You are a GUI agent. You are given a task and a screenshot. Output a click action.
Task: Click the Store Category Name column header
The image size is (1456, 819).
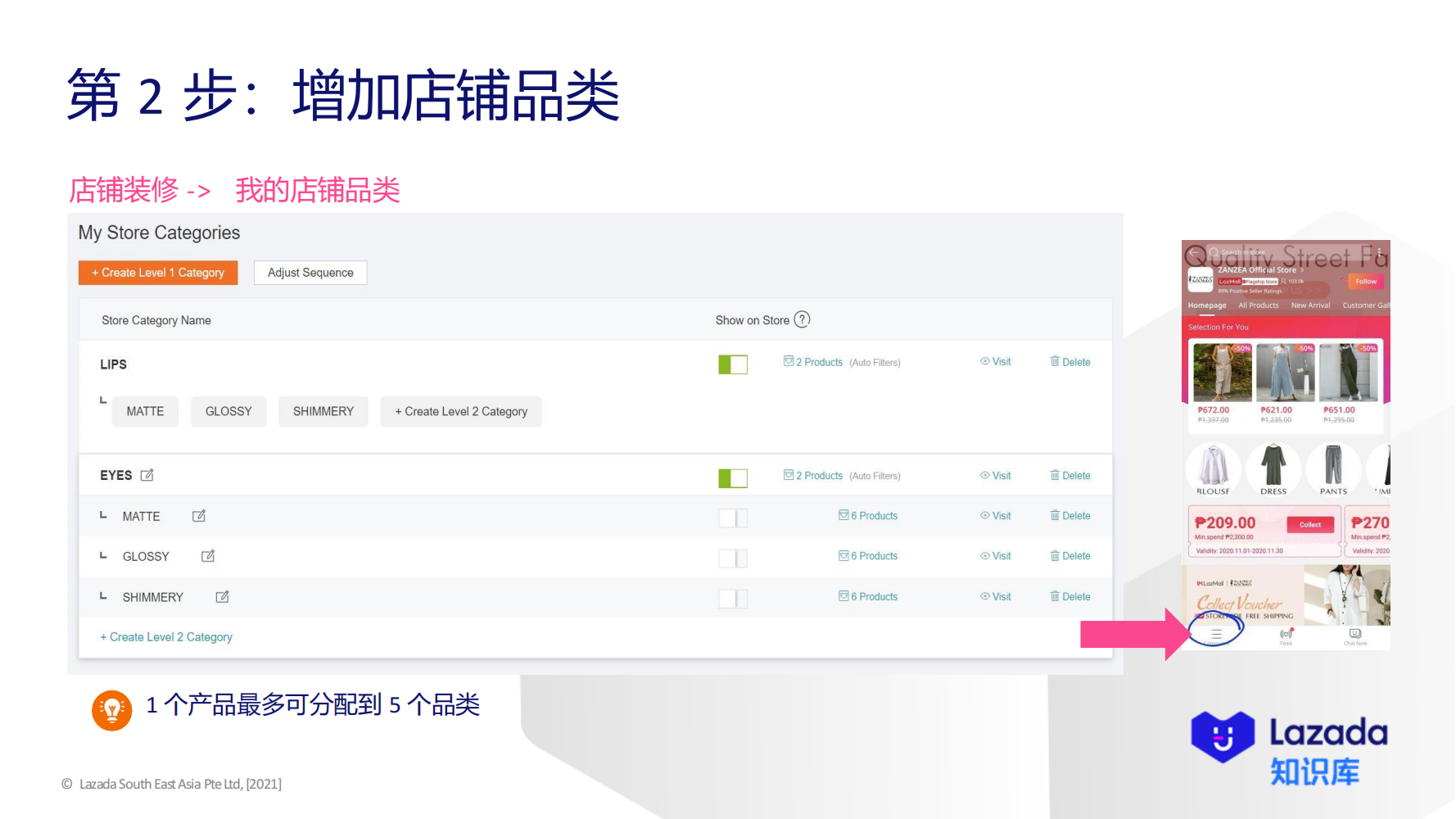click(156, 320)
